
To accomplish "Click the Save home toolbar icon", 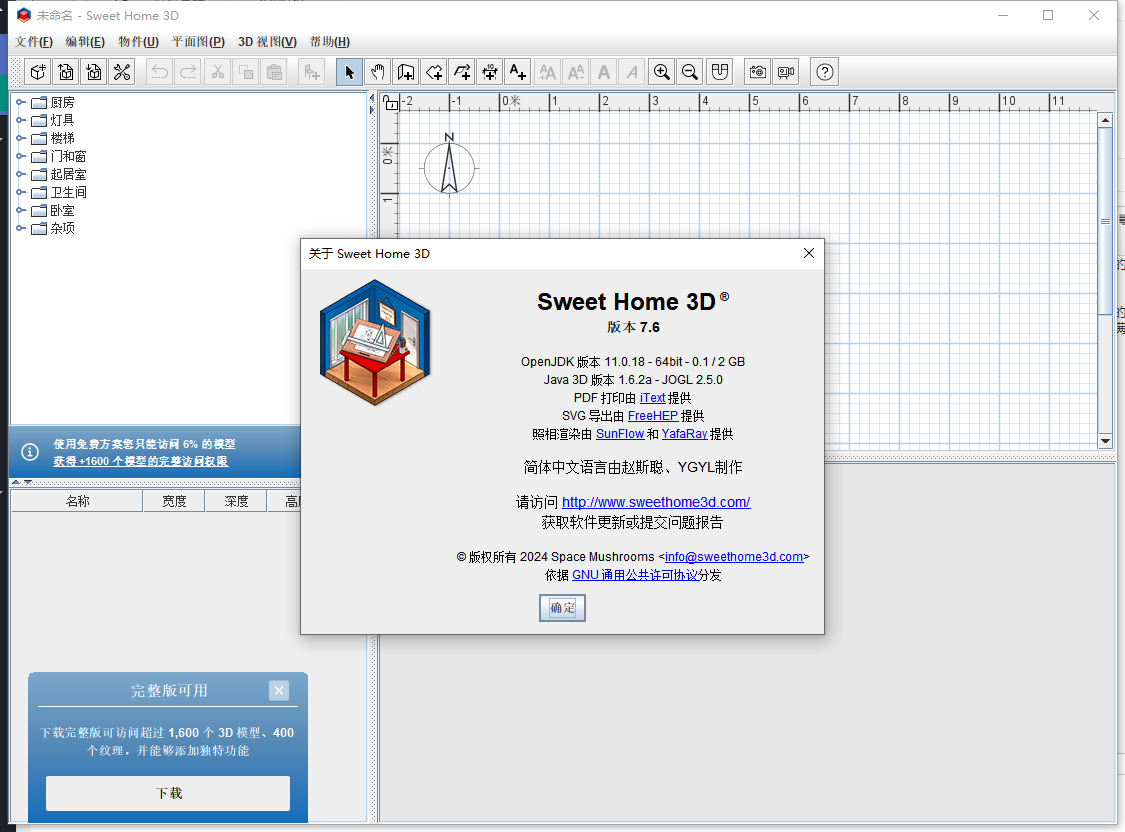I will 94,72.
